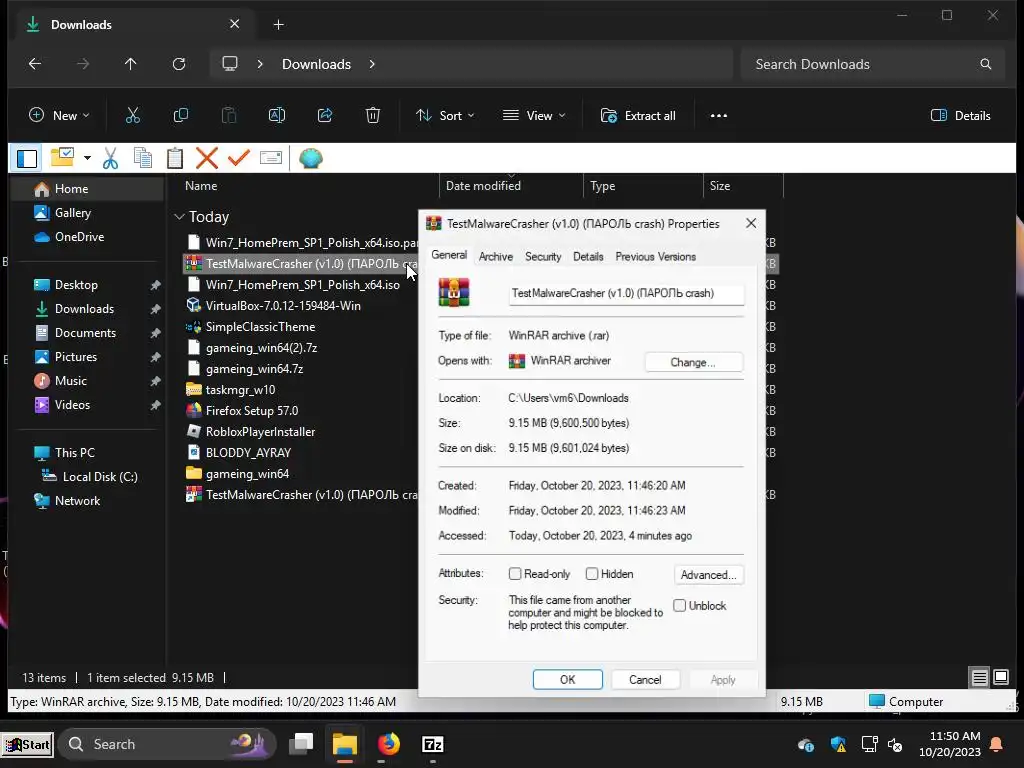Image resolution: width=1024 pixels, height=768 pixels.
Task: Open the Details tab in Properties
Action: pyautogui.click(x=588, y=257)
